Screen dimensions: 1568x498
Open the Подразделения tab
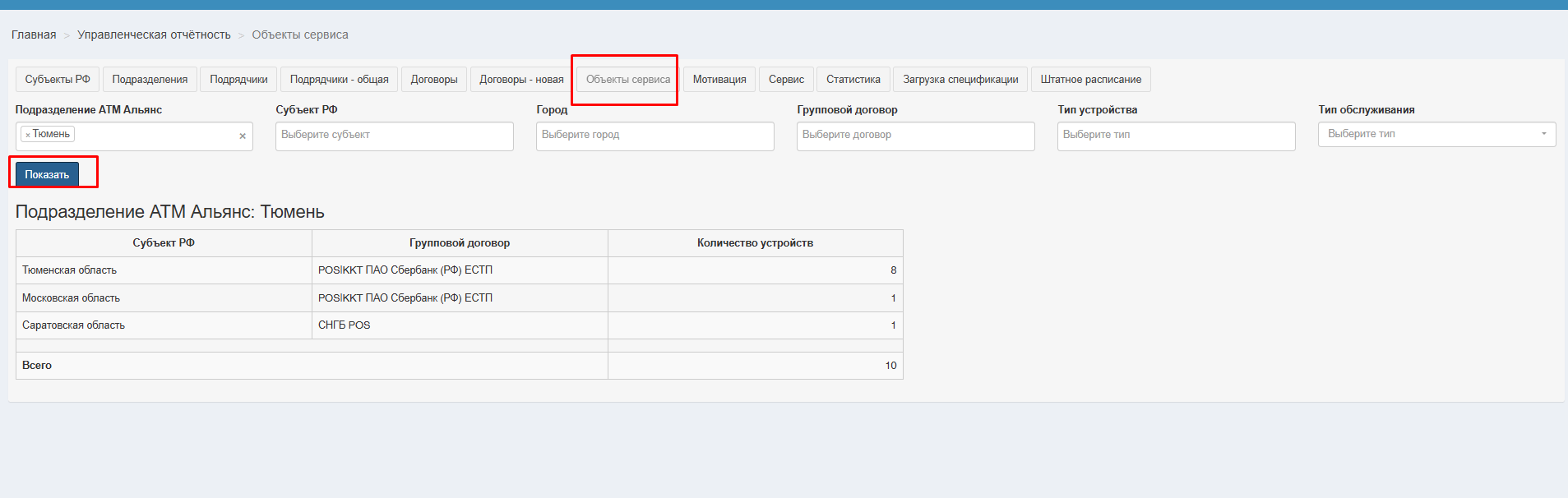(x=150, y=80)
